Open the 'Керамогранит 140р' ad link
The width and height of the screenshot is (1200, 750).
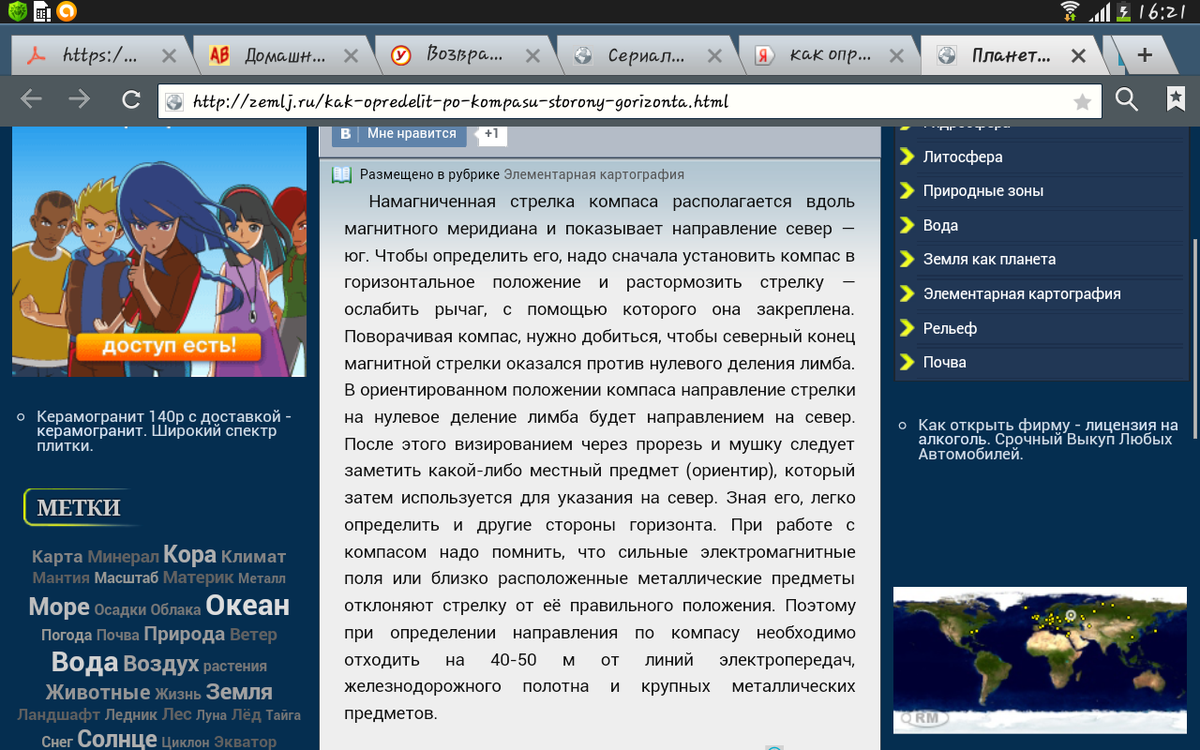coord(163,431)
